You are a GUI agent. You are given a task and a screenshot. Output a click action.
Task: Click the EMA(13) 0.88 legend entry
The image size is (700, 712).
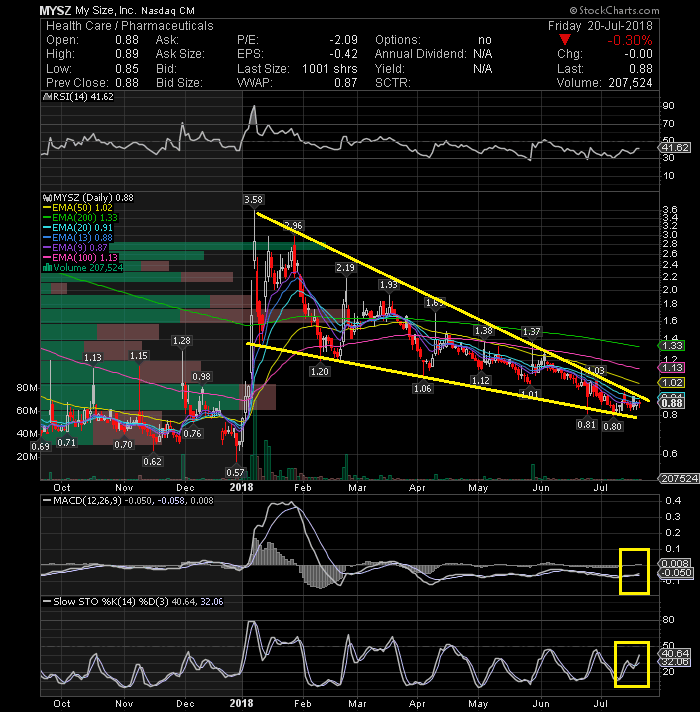click(x=82, y=237)
